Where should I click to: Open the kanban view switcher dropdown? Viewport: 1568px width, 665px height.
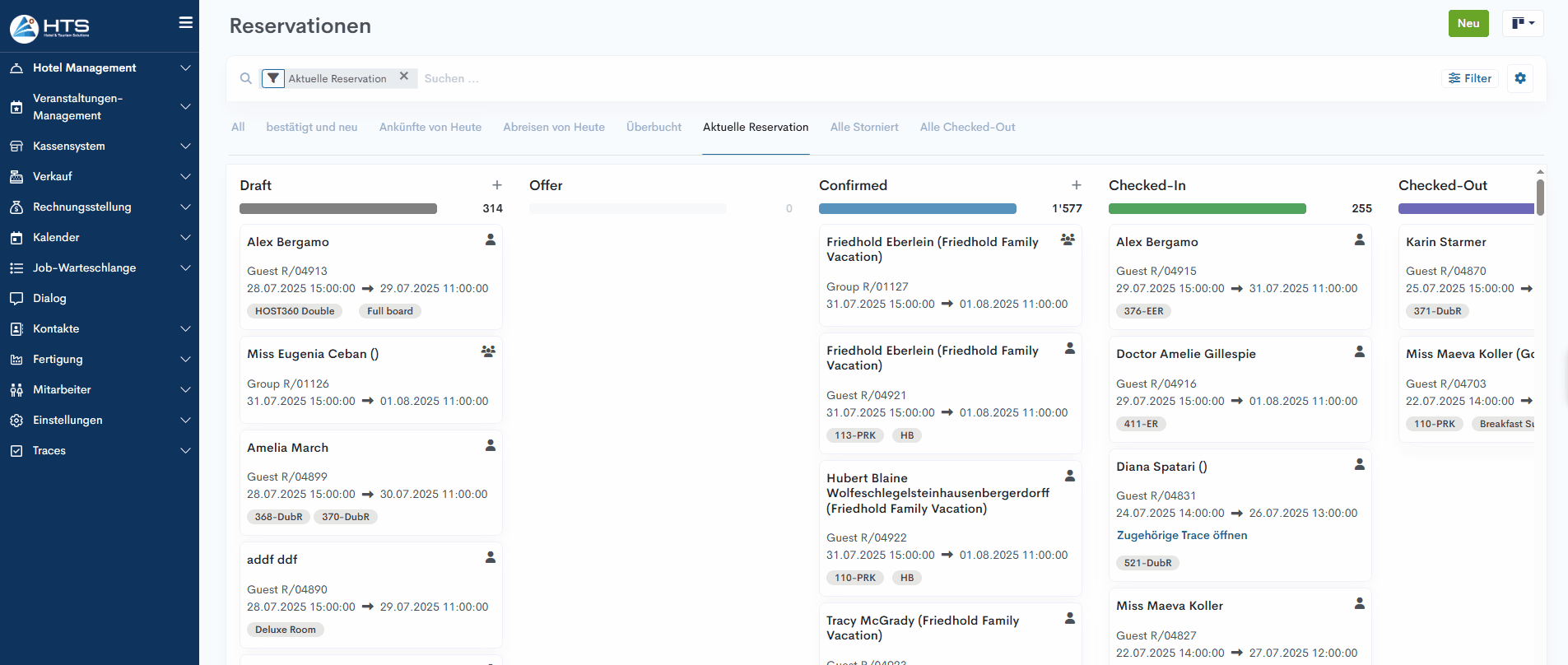point(1522,23)
